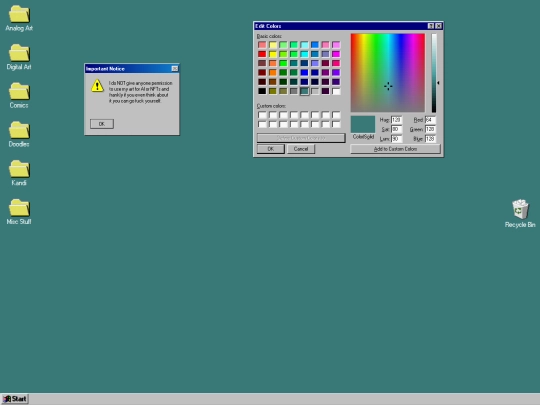The image size is (540, 405).
Task: Click the grayed Define Custom Colors button
Action: [x=301, y=138]
